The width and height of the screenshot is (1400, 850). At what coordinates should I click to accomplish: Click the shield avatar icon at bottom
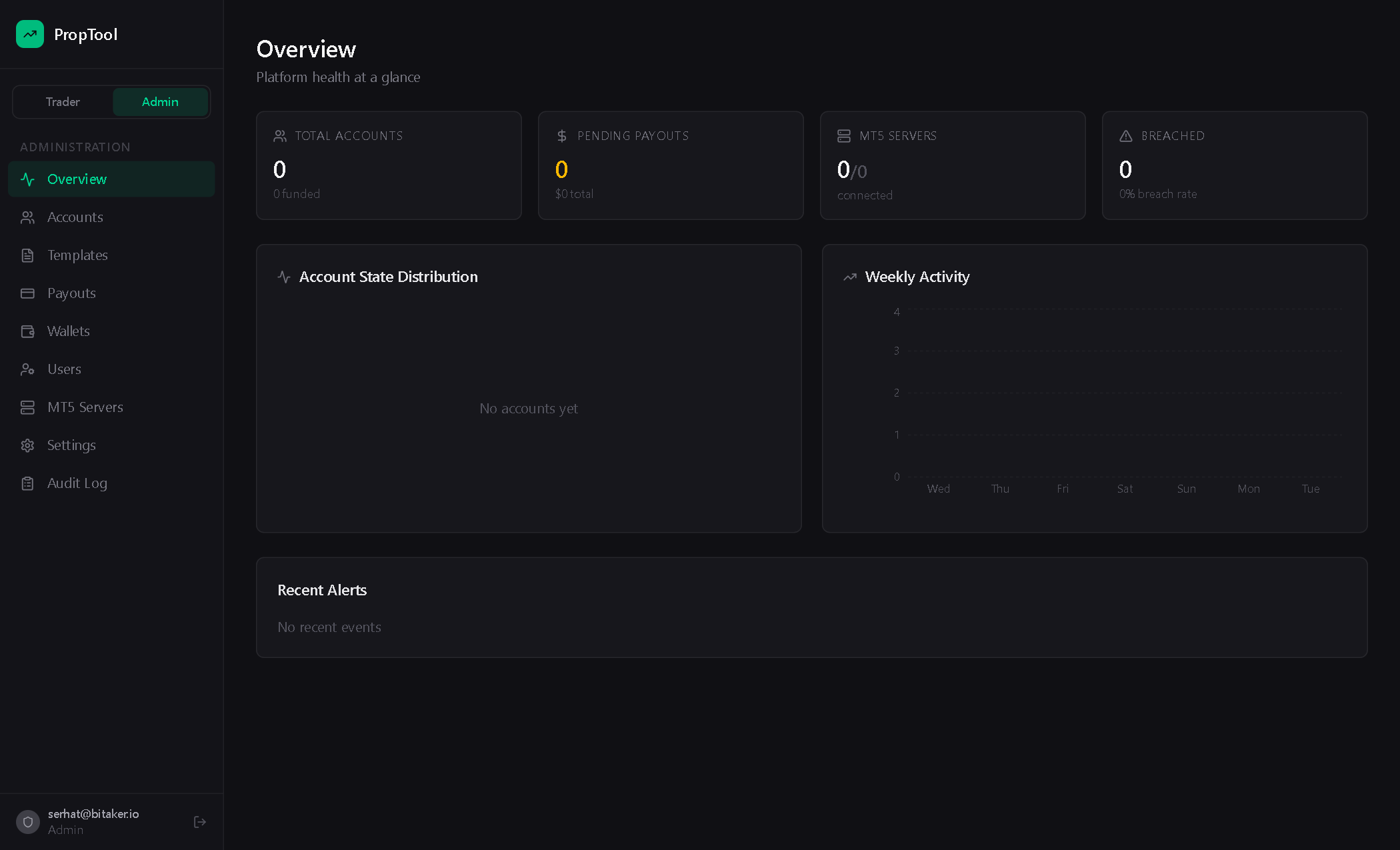pos(28,822)
